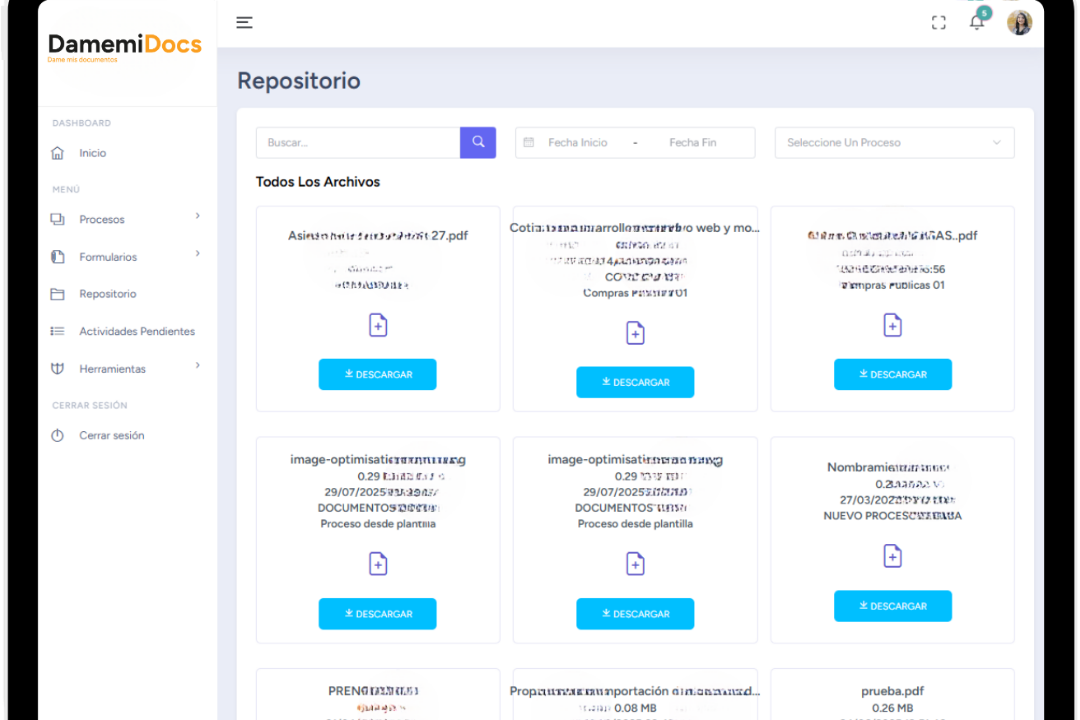Click the file icon on the Nombramiento card

point(893,556)
